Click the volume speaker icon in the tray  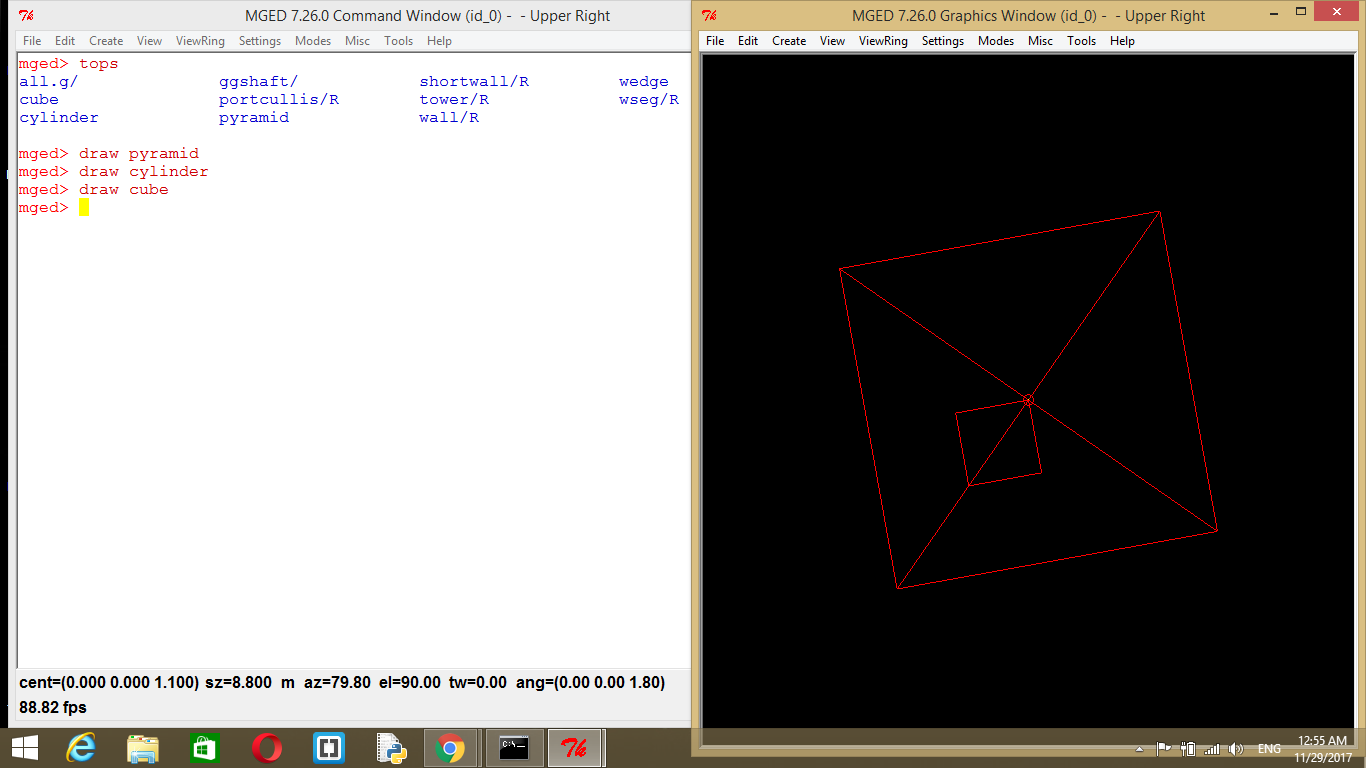[x=1236, y=749]
